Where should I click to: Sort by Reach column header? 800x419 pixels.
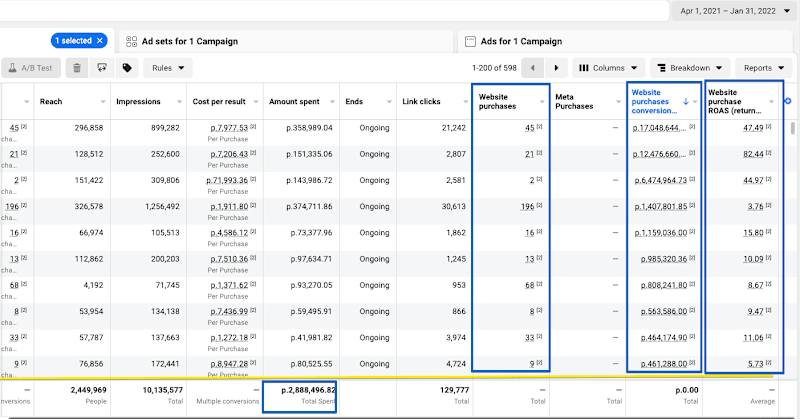tap(51, 102)
